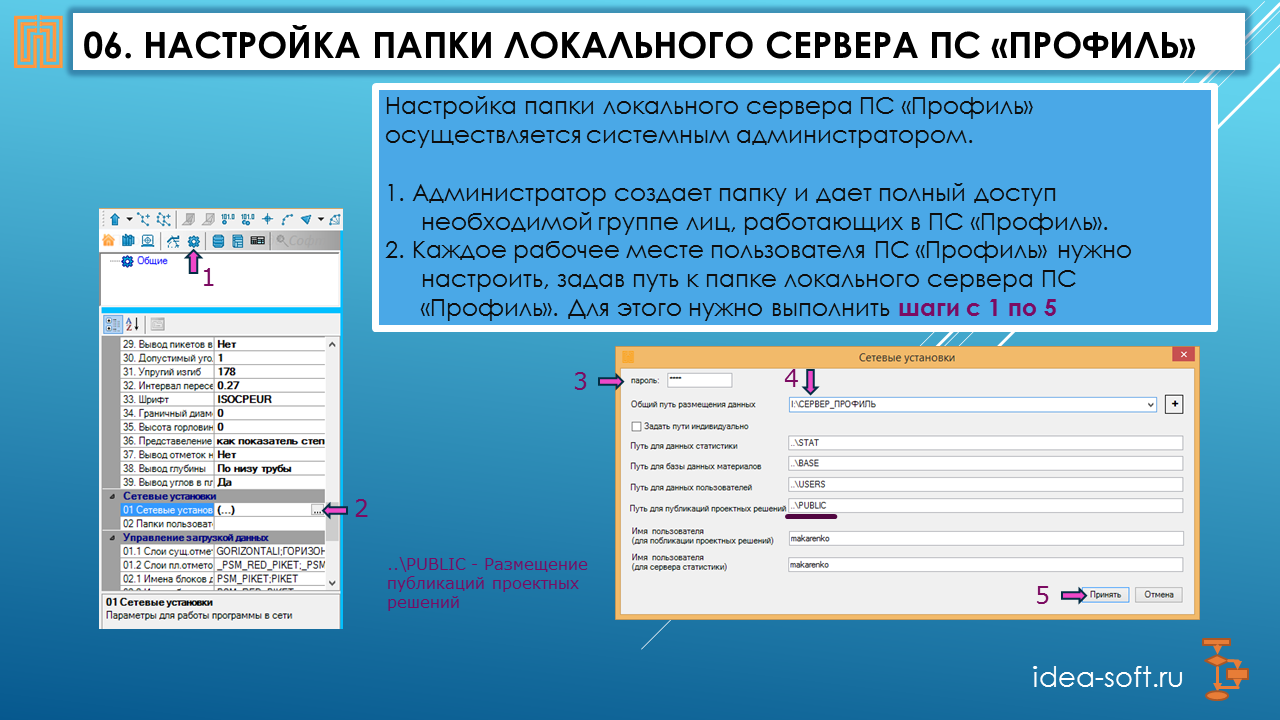Toggle Задать пути индивидуально checkbox
Image resolution: width=1280 pixels, height=720 pixels.
(635, 426)
